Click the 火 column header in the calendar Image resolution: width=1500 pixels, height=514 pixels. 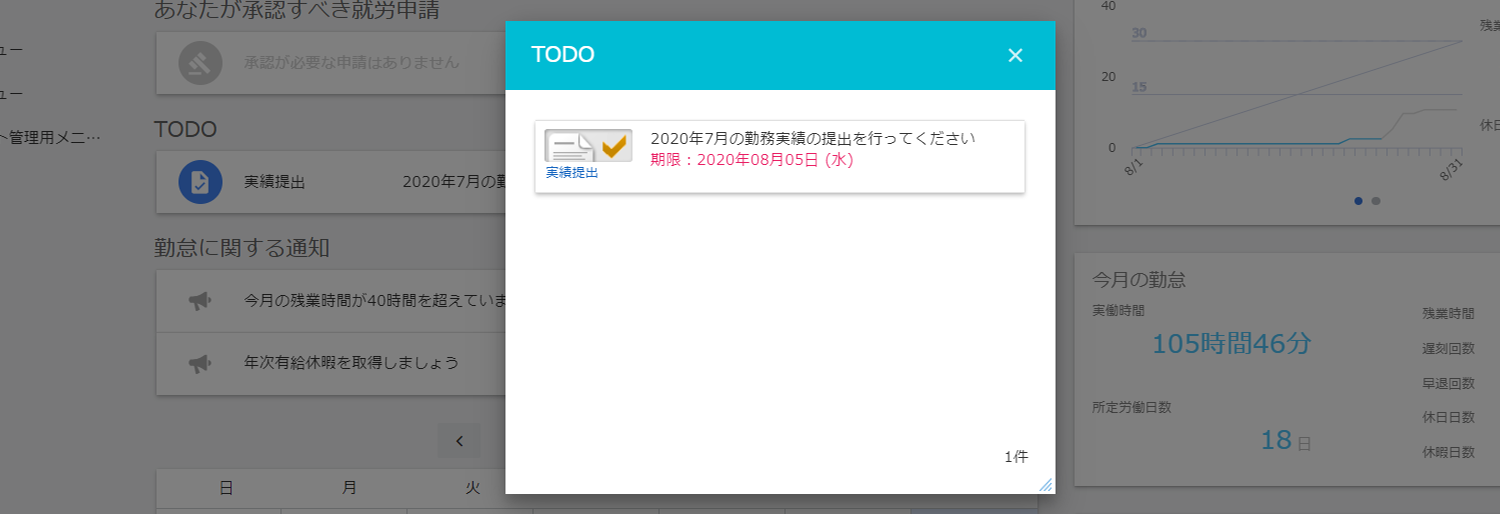pyautogui.click(x=472, y=488)
